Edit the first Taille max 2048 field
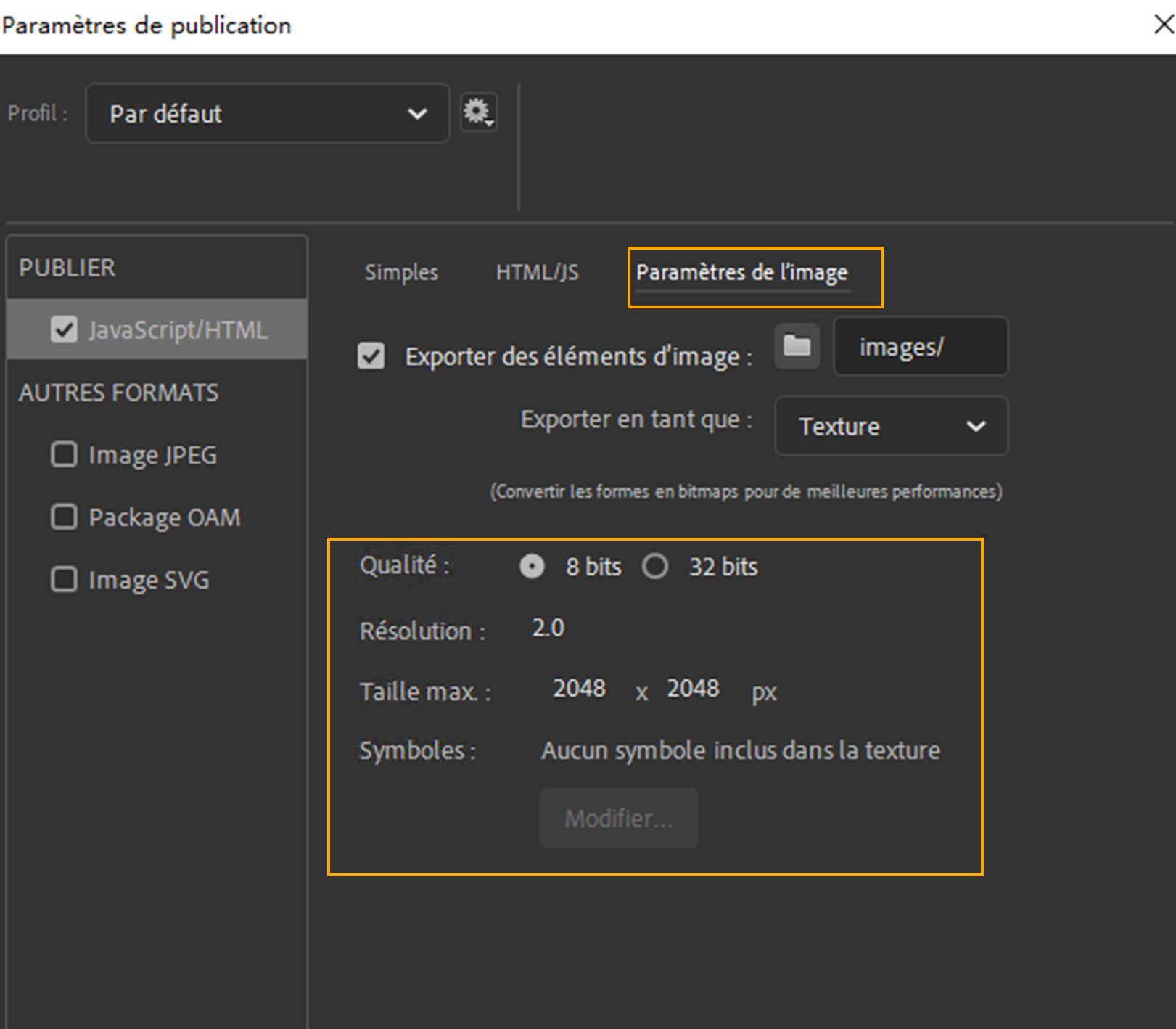The height and width of the screenshot is (1029, 1176). pyautogui.click(x=578, y=689)
